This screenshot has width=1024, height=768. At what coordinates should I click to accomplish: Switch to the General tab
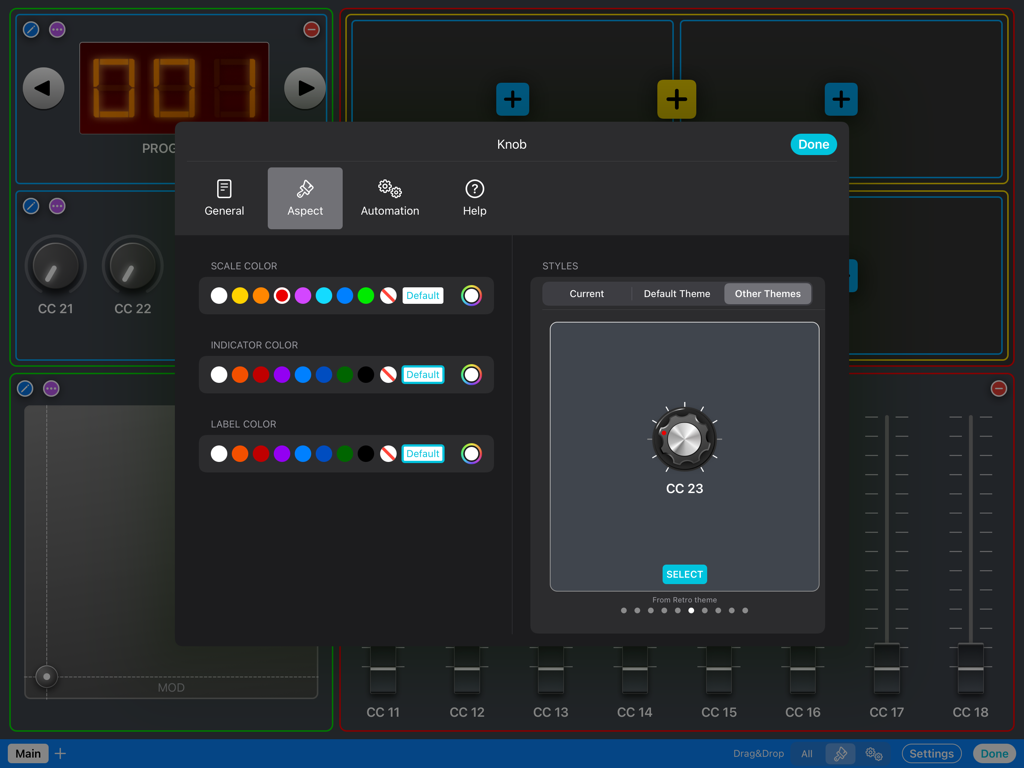point(224,197)
